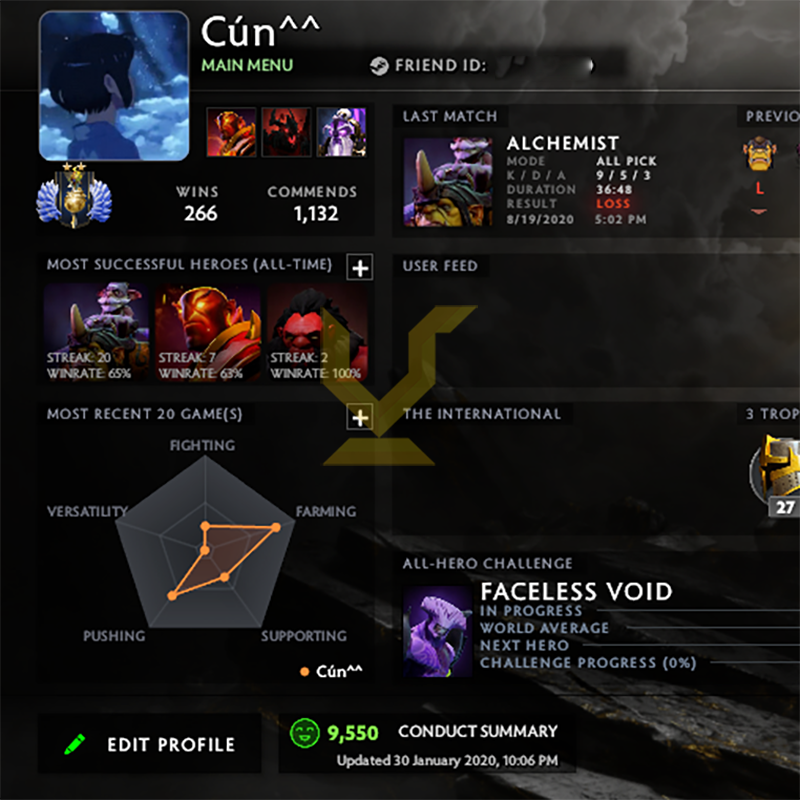Viewport: 800px width, 800px height.
Task: Expand Most Recent 20 Games plus button
Action: click(360, 417)
